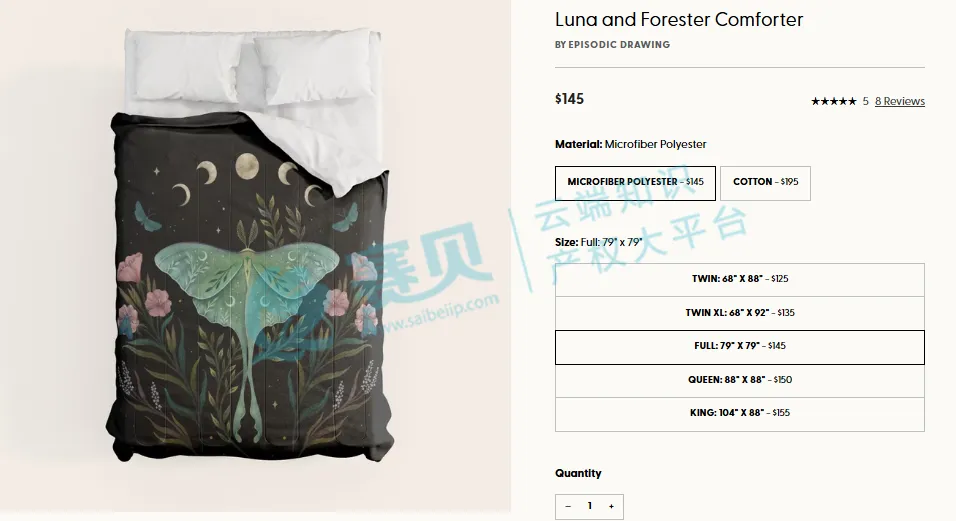Select King 104" x 88" size
The image size is (956, 521).
tap(740, 414)
